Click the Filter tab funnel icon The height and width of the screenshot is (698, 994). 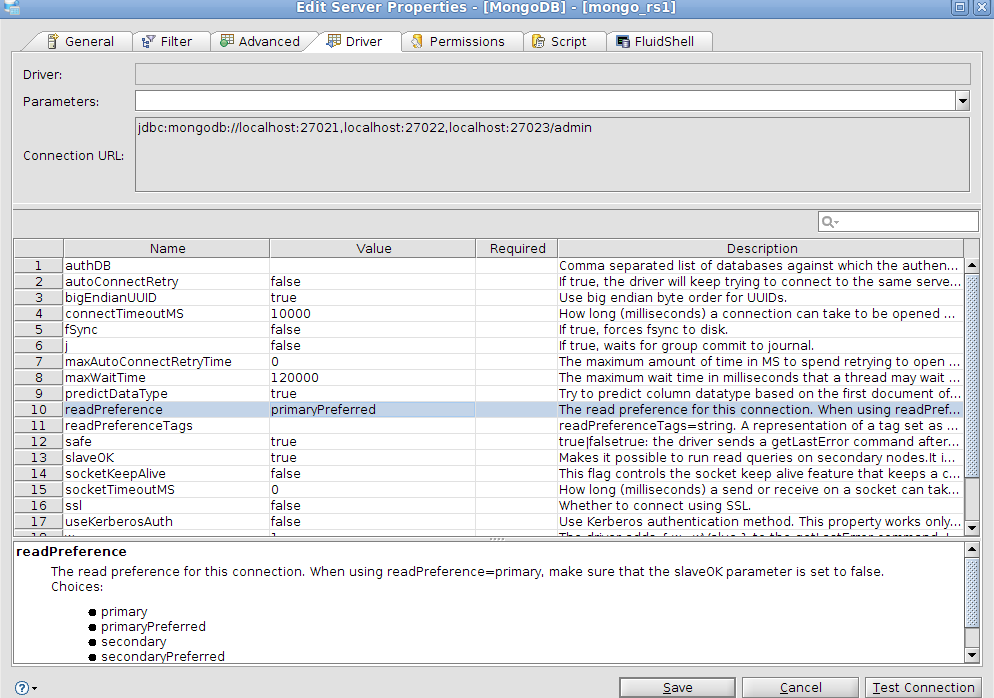[x=148, y=42]
